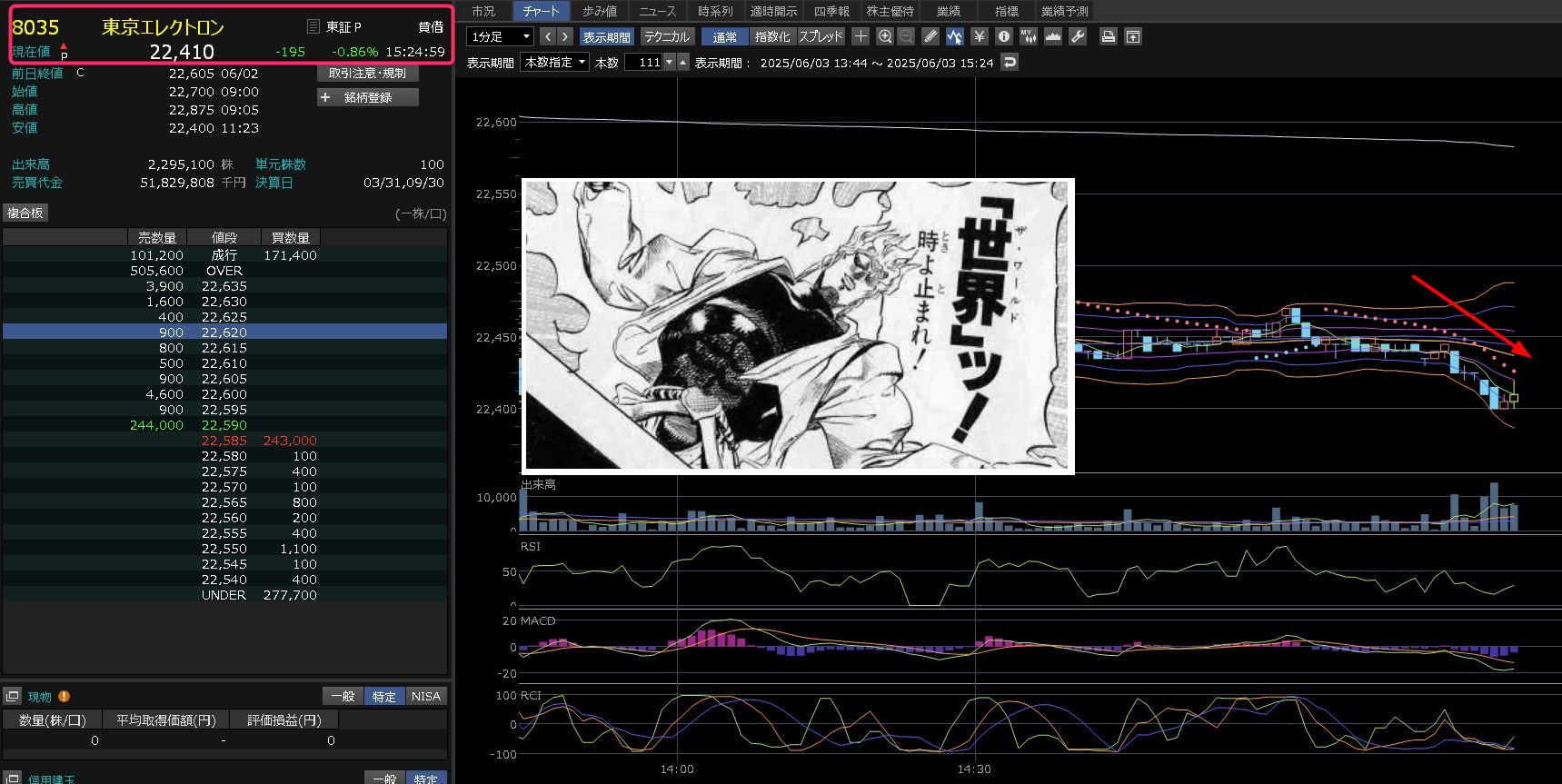Go to previous period with left arrow
This screenshot has height=784, width=1562.
547,36
